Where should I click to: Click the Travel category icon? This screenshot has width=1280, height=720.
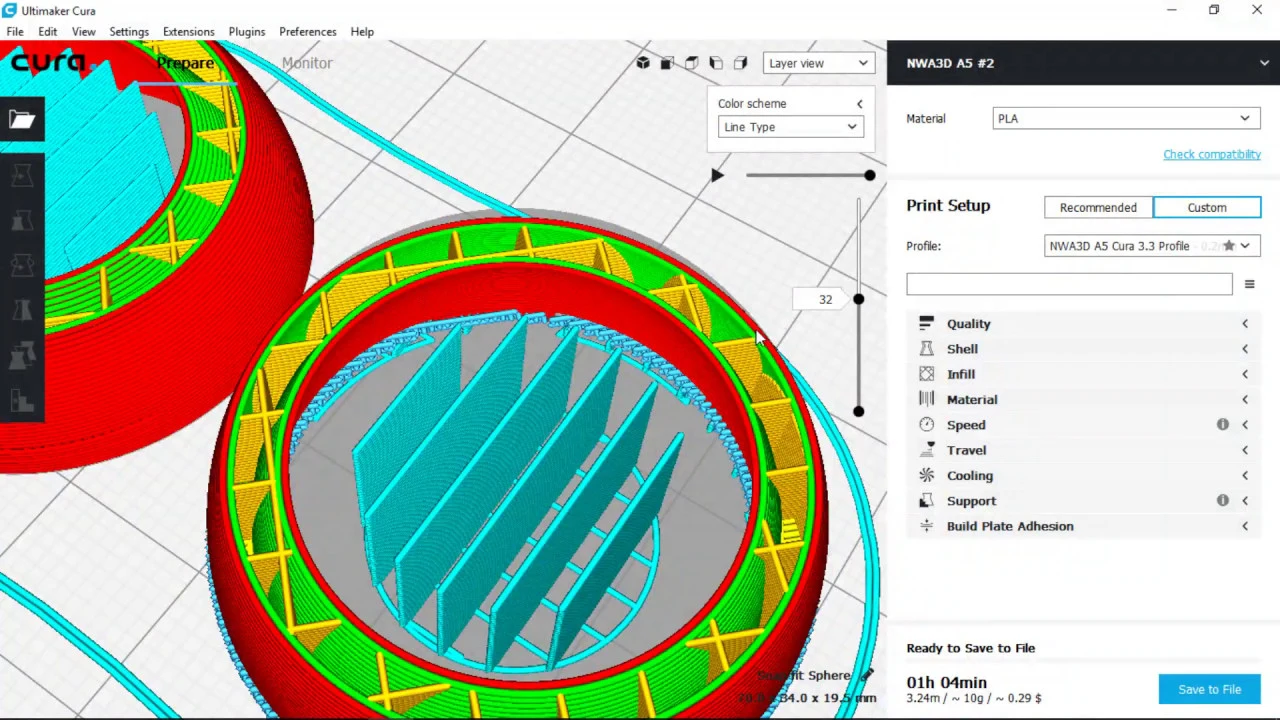click(926, 450)
